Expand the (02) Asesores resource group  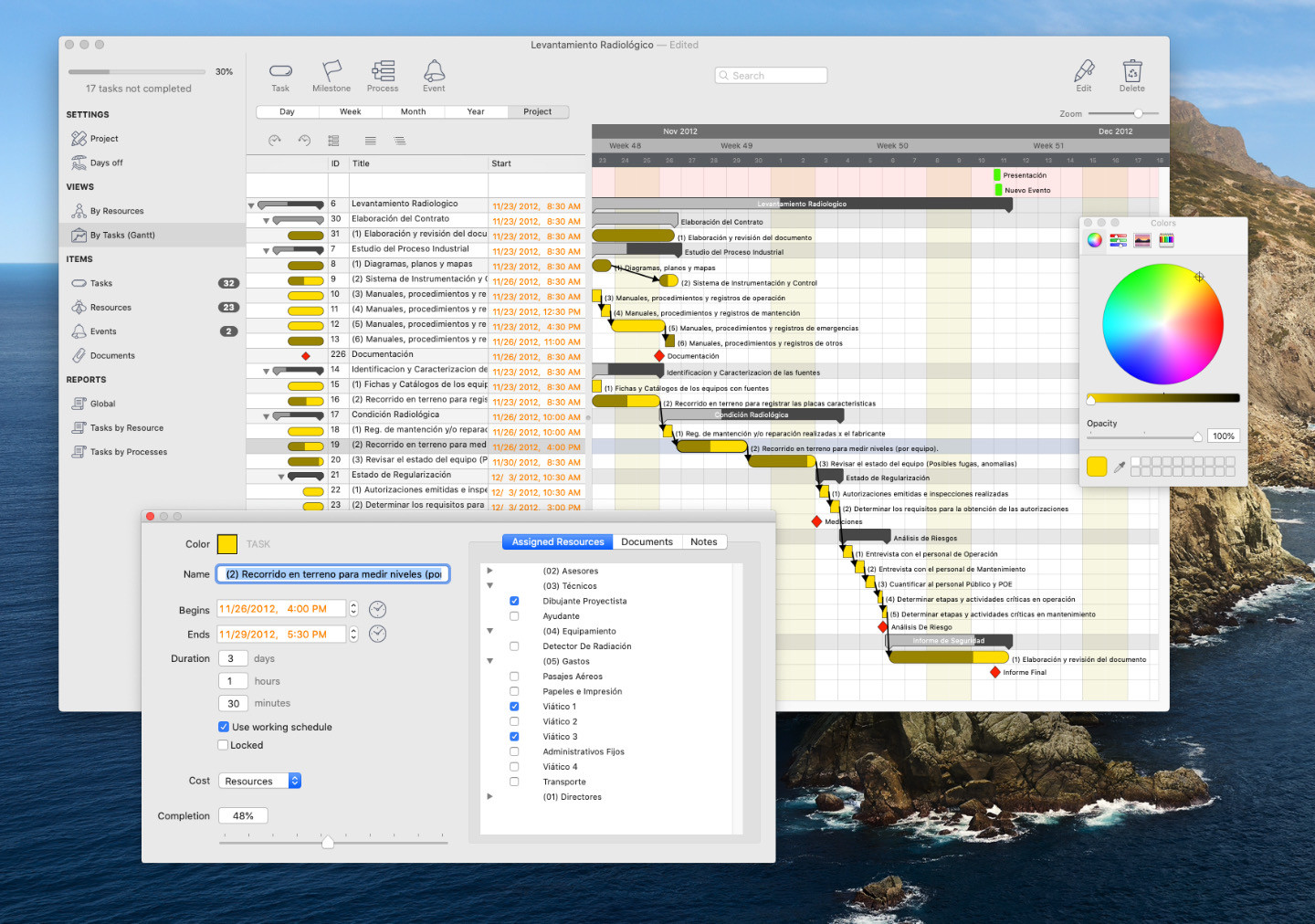[x=490, y=571]
